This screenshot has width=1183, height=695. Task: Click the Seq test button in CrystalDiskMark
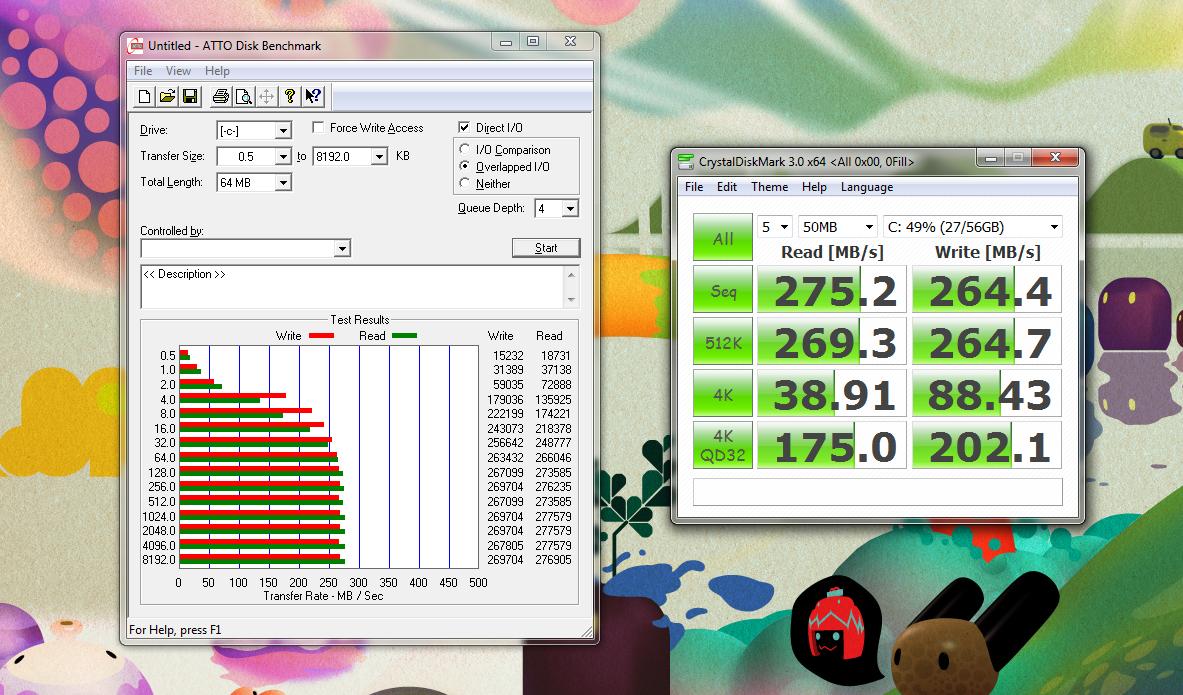(723, 290)
